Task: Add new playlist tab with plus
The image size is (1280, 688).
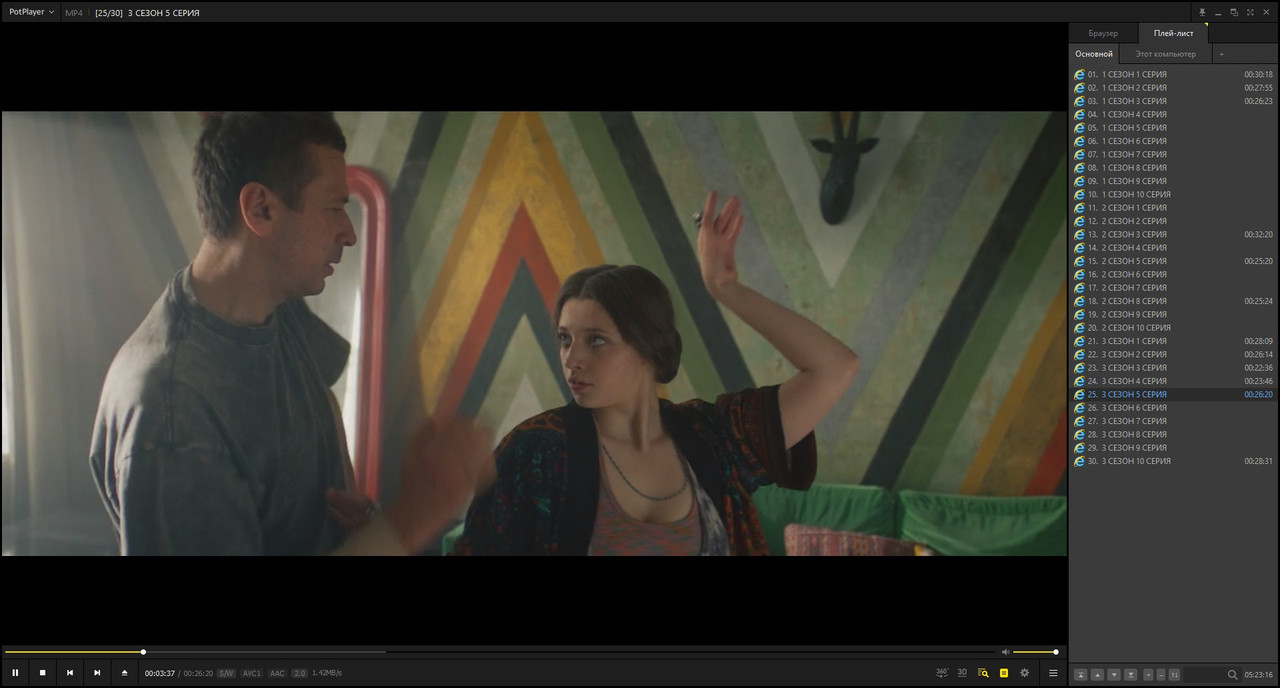Action: (x=1221, y=54)
